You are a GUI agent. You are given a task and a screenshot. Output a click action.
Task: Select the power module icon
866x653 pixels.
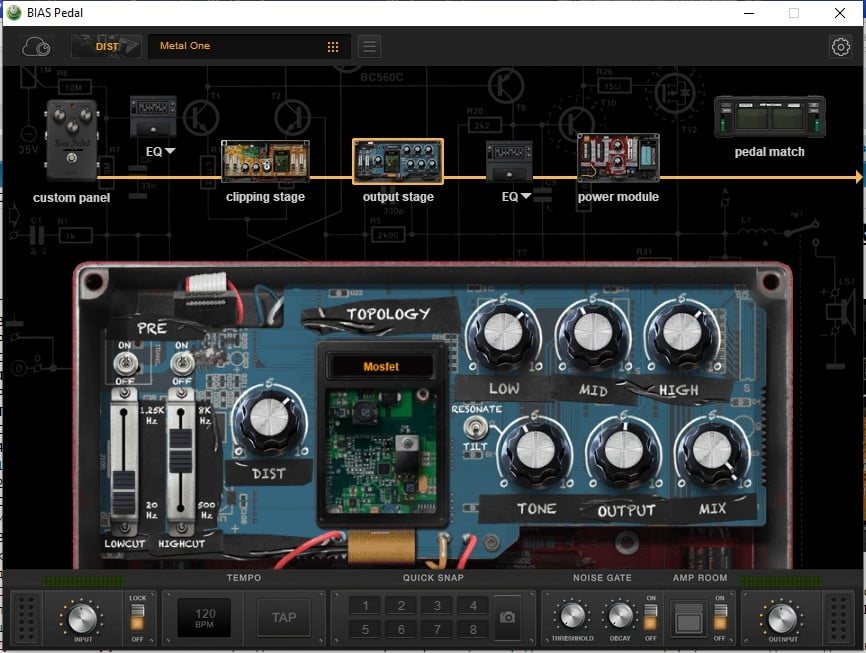[618, 158]
